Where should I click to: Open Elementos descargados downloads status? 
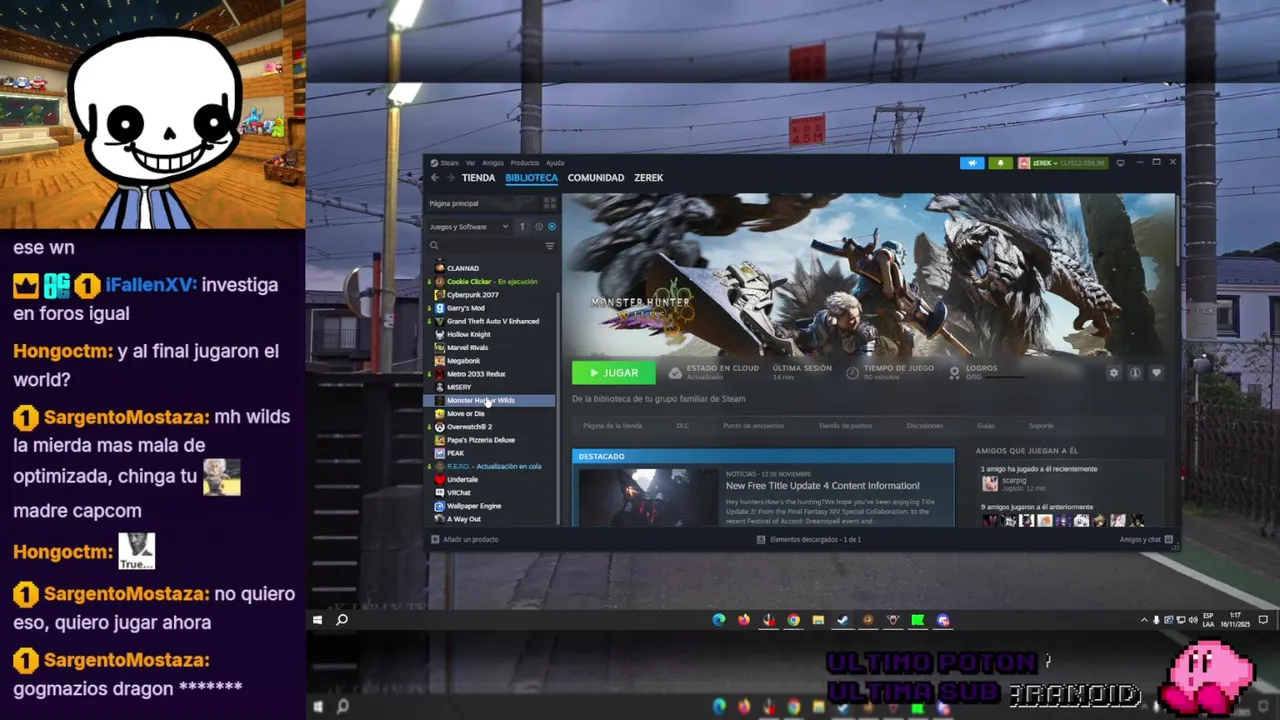pos(809,540)
